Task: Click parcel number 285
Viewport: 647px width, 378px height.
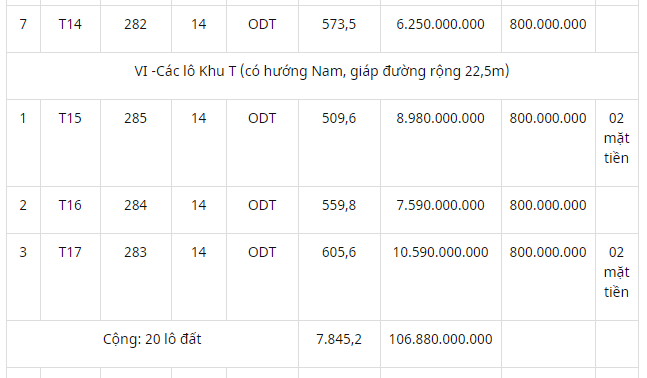Action: coord(135,118)
